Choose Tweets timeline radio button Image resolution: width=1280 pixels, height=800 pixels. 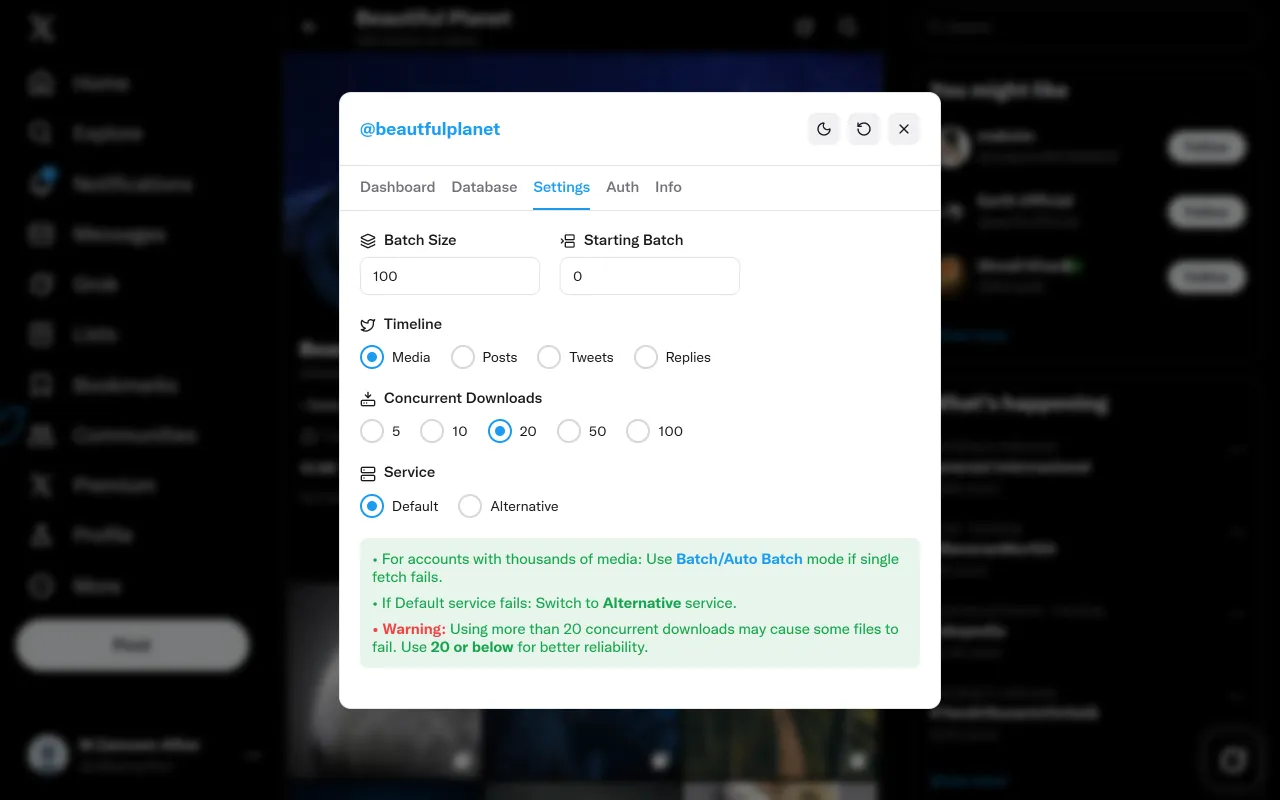coord(549,357)
